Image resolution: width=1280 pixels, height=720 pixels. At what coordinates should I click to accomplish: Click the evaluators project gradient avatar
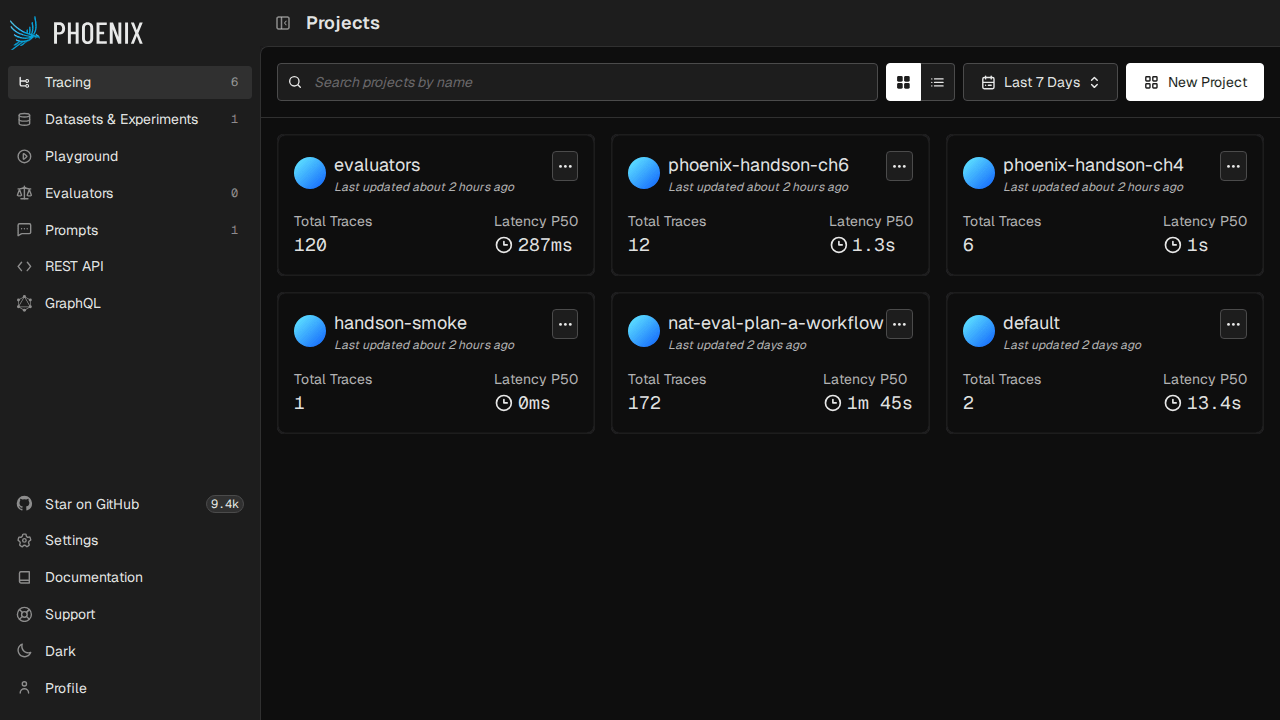(310, 173)
